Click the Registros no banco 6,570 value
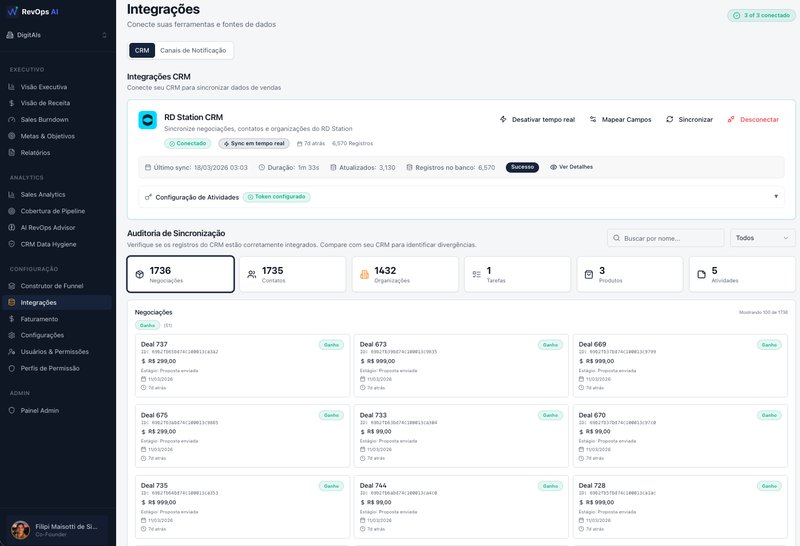This screenshot has width=800, height=546. click(x=487, y=167)
